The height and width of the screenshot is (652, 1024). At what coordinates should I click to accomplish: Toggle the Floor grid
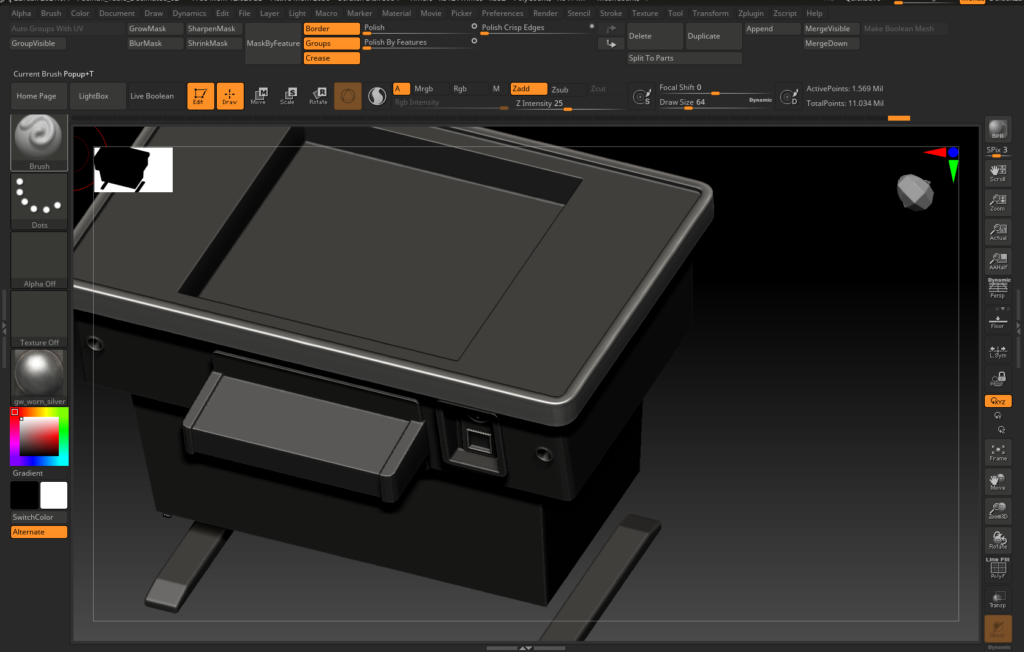click(997, 321)
